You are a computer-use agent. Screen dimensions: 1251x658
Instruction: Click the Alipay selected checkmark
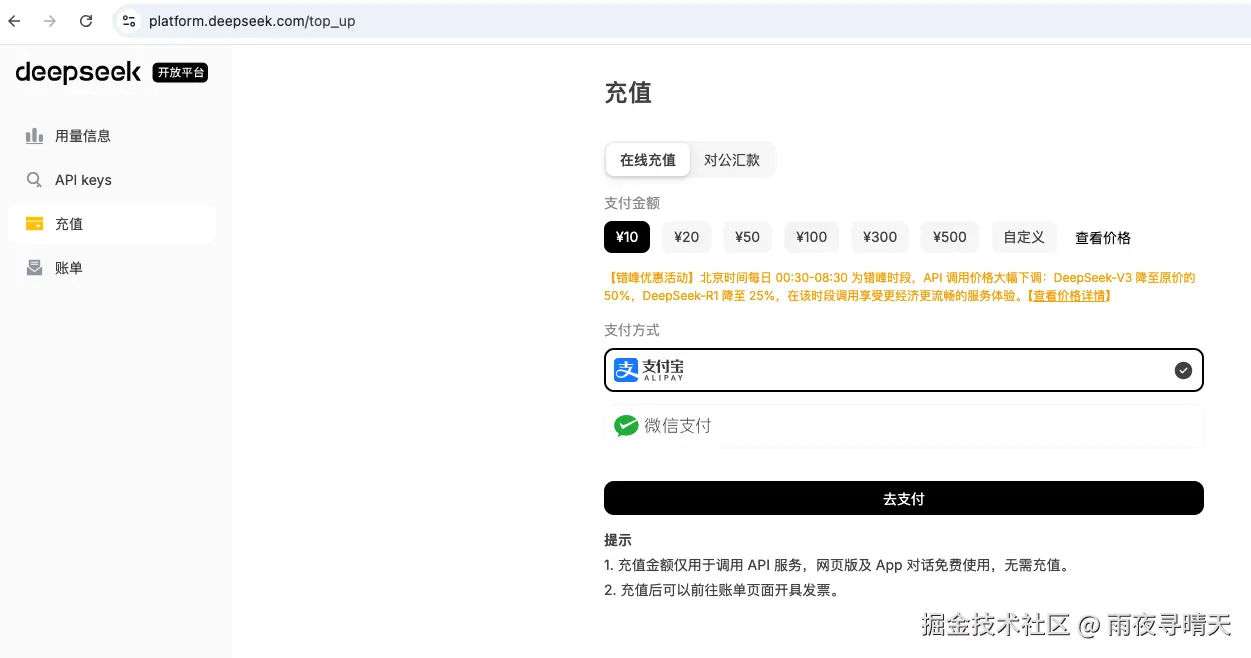(1183, 371)
